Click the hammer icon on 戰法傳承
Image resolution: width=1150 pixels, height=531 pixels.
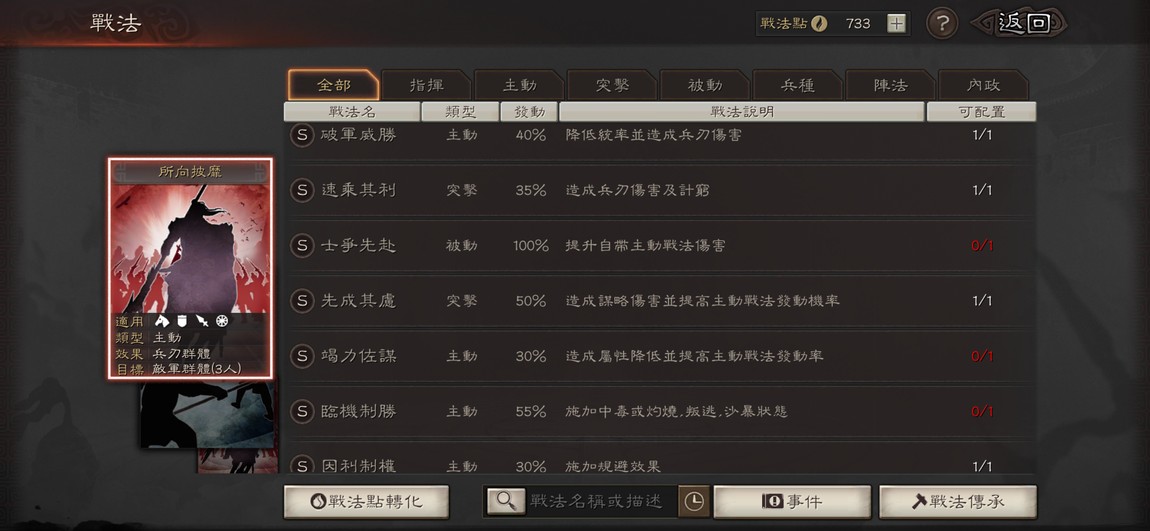(x=919, y=502)
